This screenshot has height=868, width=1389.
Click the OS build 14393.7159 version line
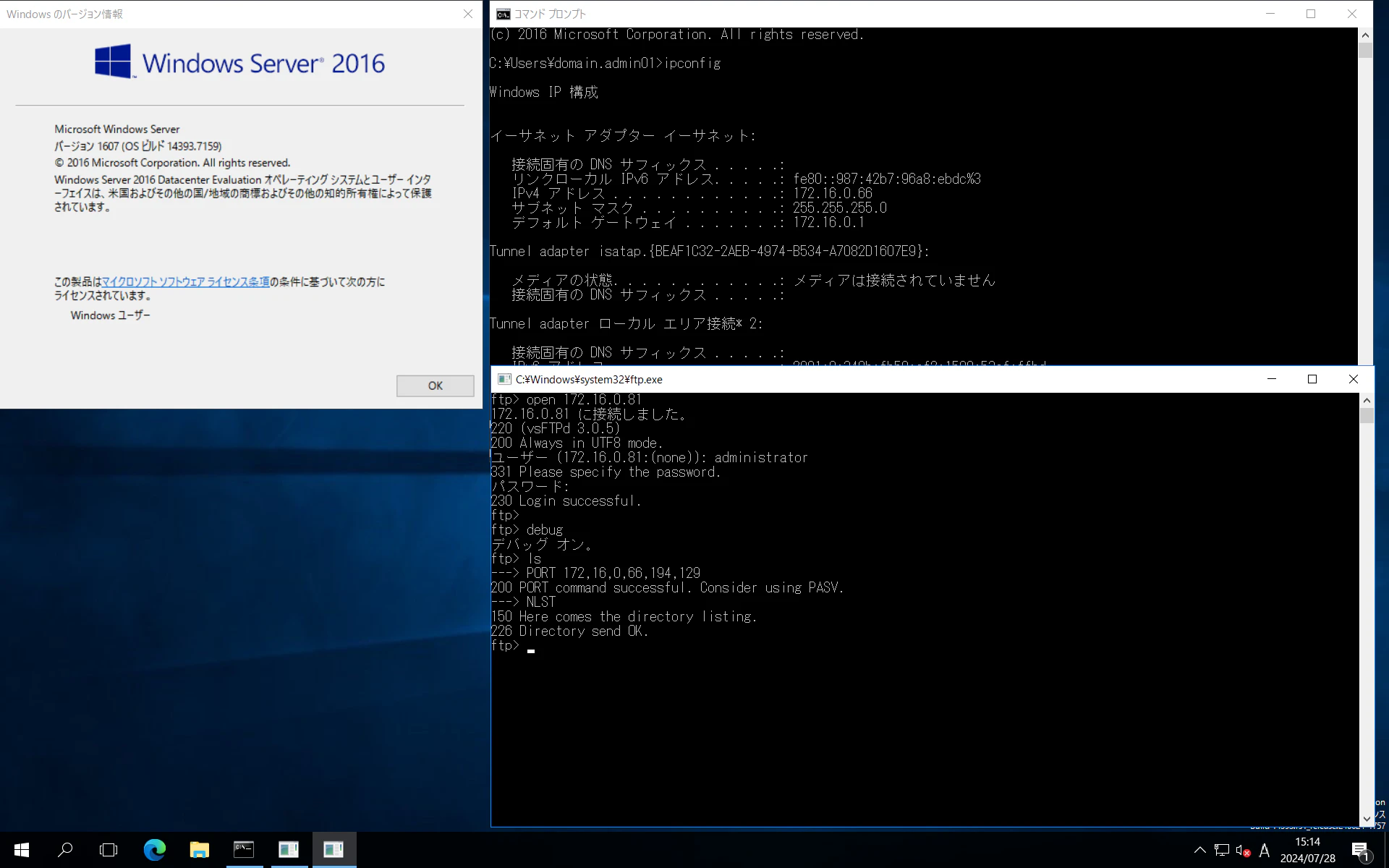point(138,145)
